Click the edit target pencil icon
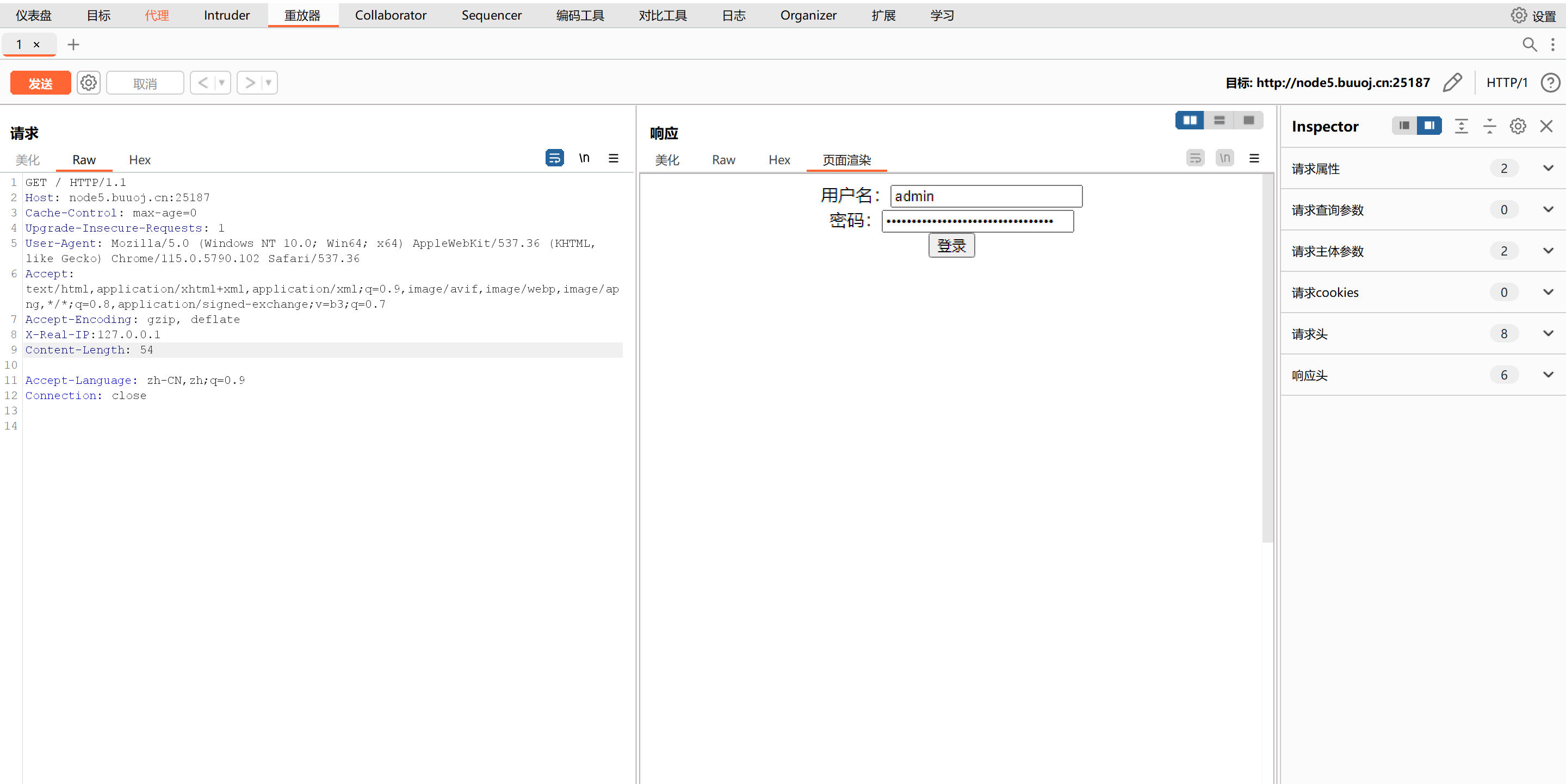 click(1452, 83)
